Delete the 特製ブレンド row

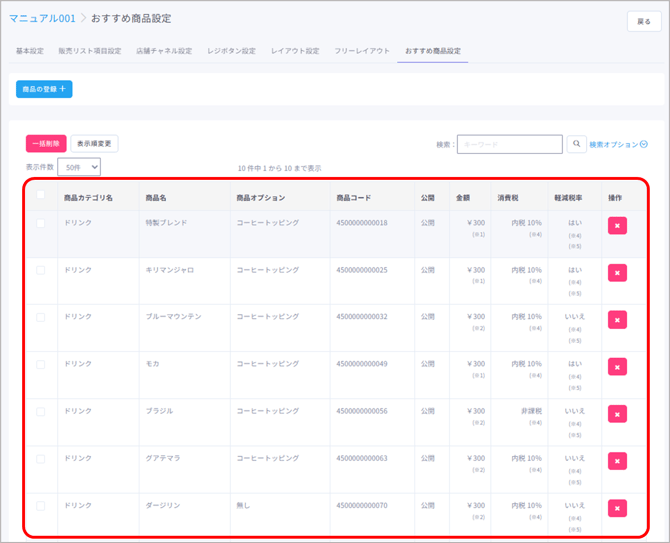coord(617,226)
